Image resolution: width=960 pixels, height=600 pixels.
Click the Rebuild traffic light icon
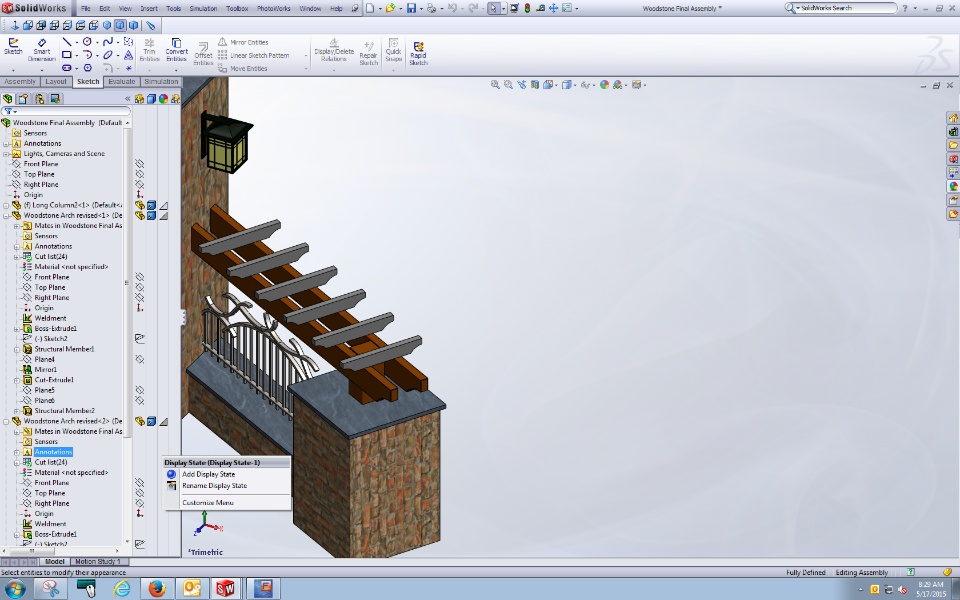[x=527, y=9]
